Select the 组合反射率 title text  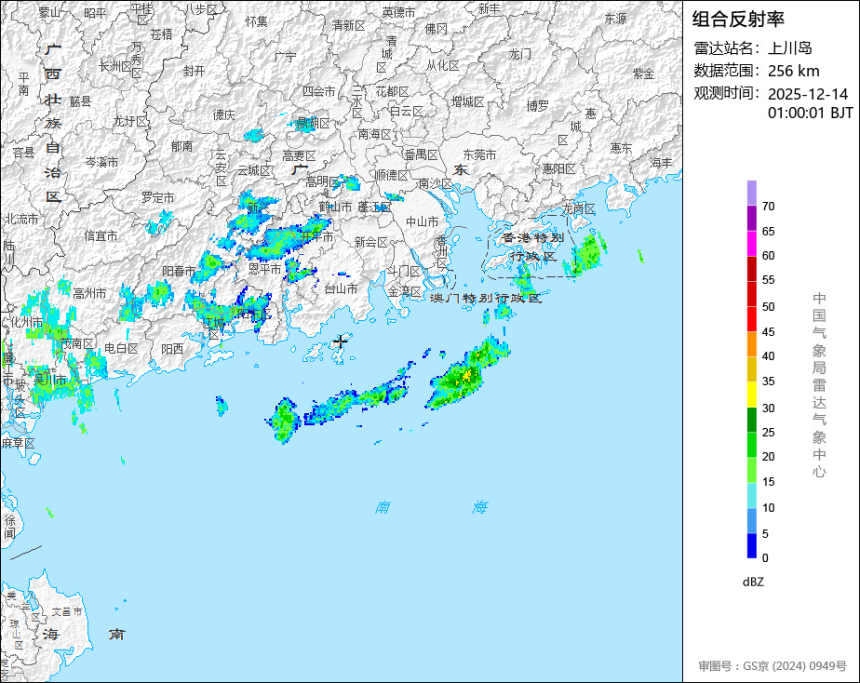point(738,19)
